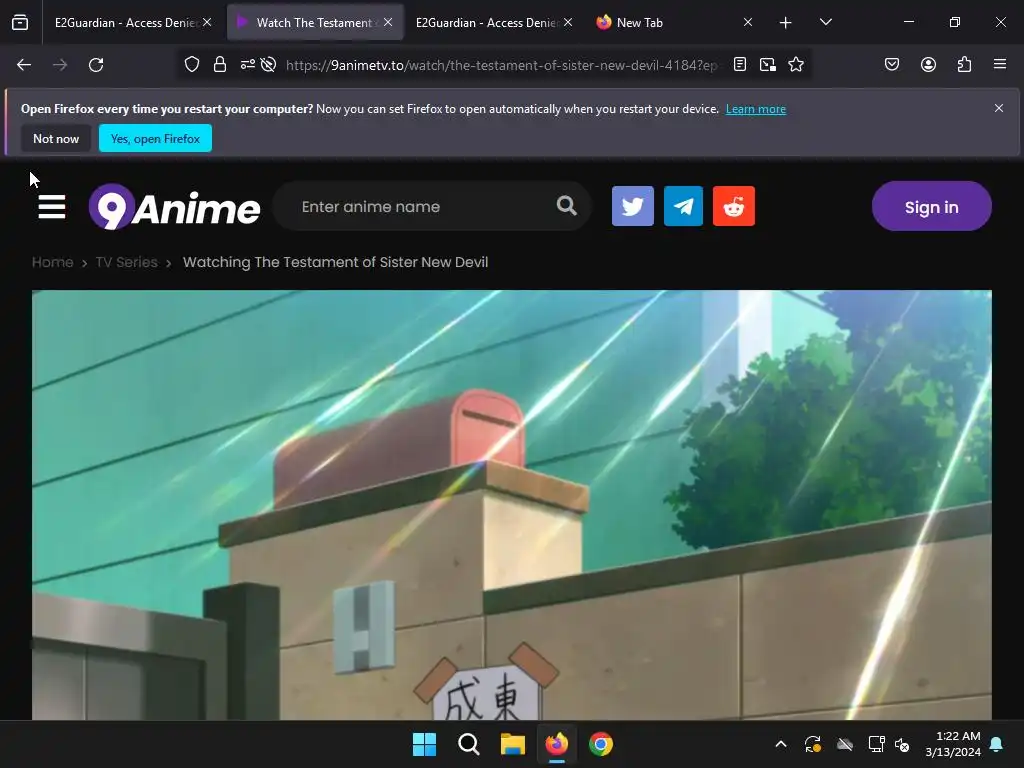Open the OneDrive cloud tray icon
Image resolution: width=1024 pixels, height=768 pixels.
click(x=845, y=744)
